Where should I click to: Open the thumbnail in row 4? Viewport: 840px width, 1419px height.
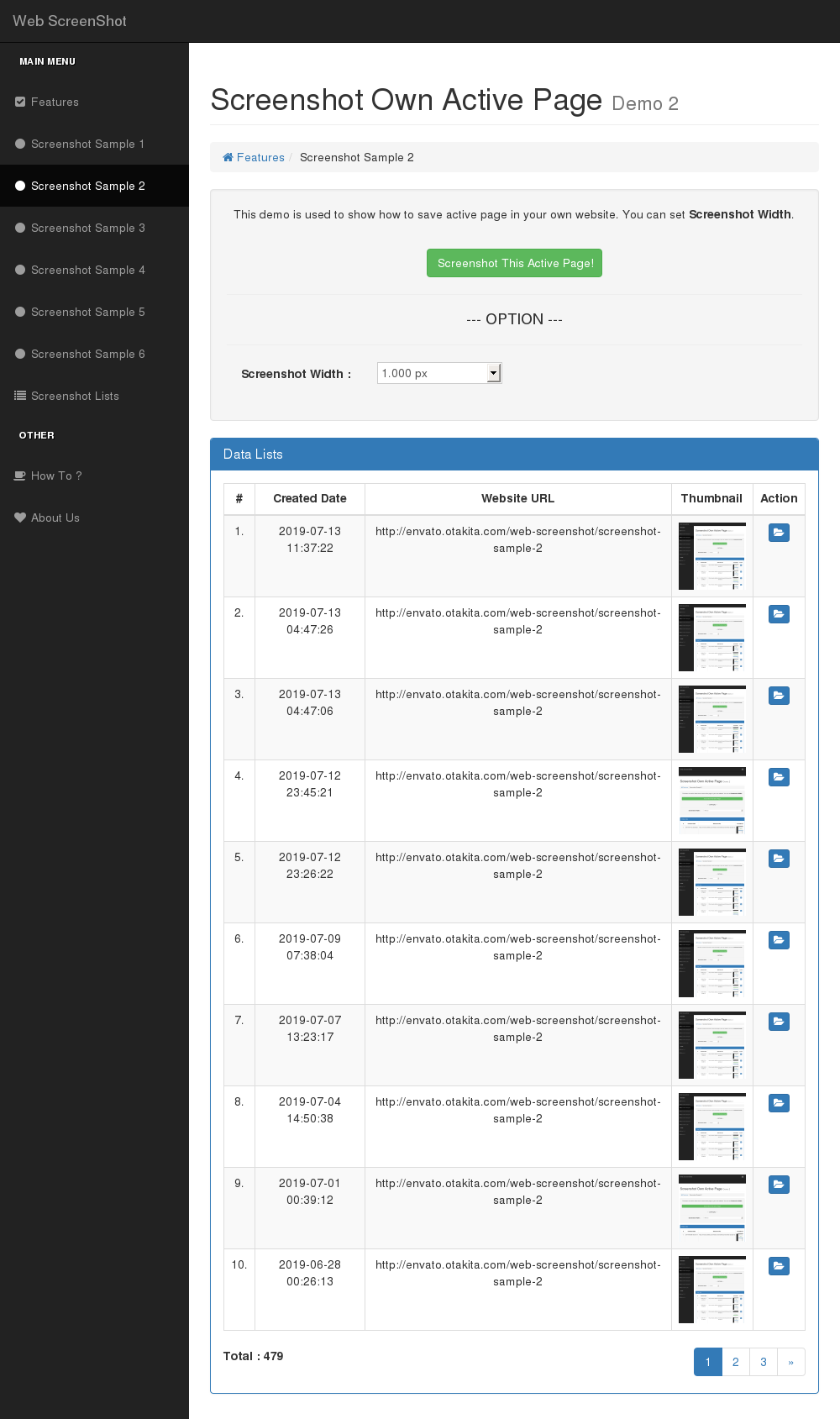tap(711, 800)
